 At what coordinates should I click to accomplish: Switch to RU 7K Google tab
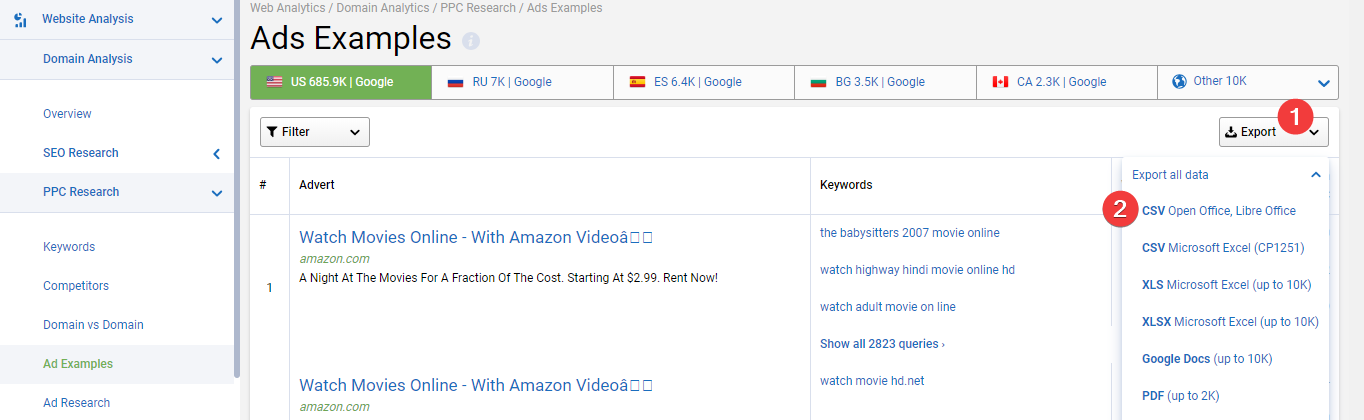[523, 82]
